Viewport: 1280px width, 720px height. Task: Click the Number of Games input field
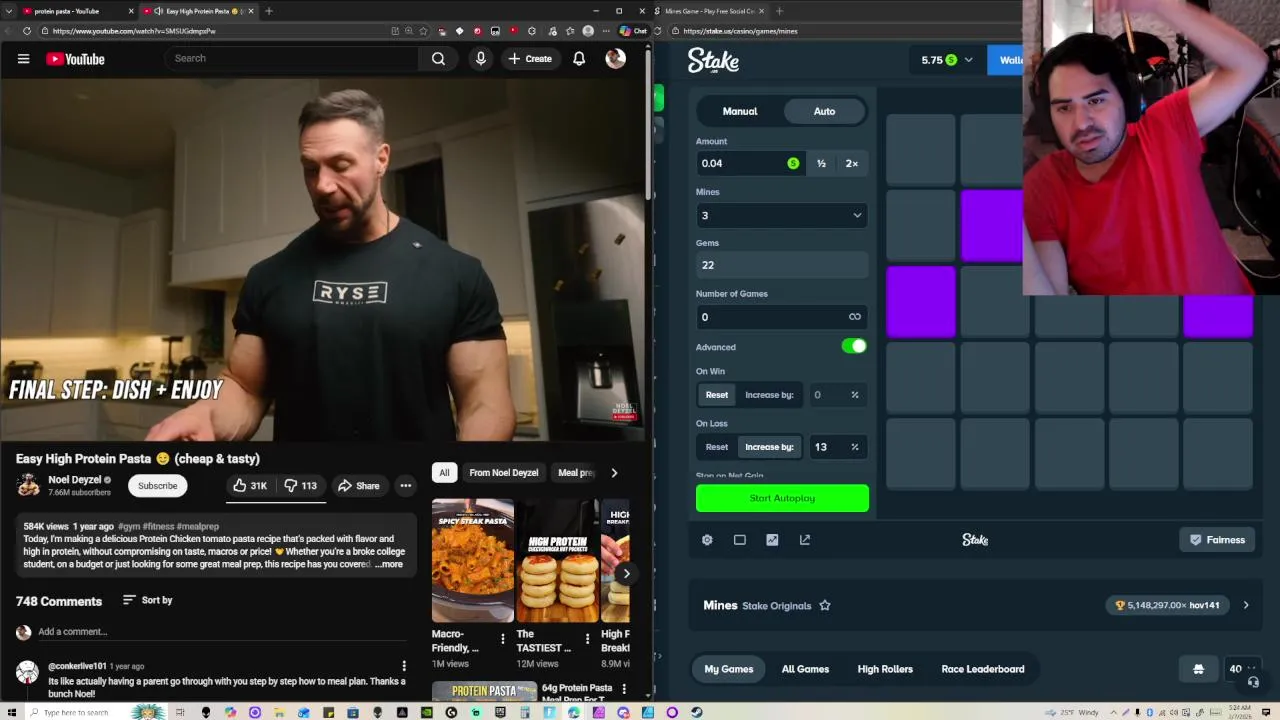coord(782,317)
